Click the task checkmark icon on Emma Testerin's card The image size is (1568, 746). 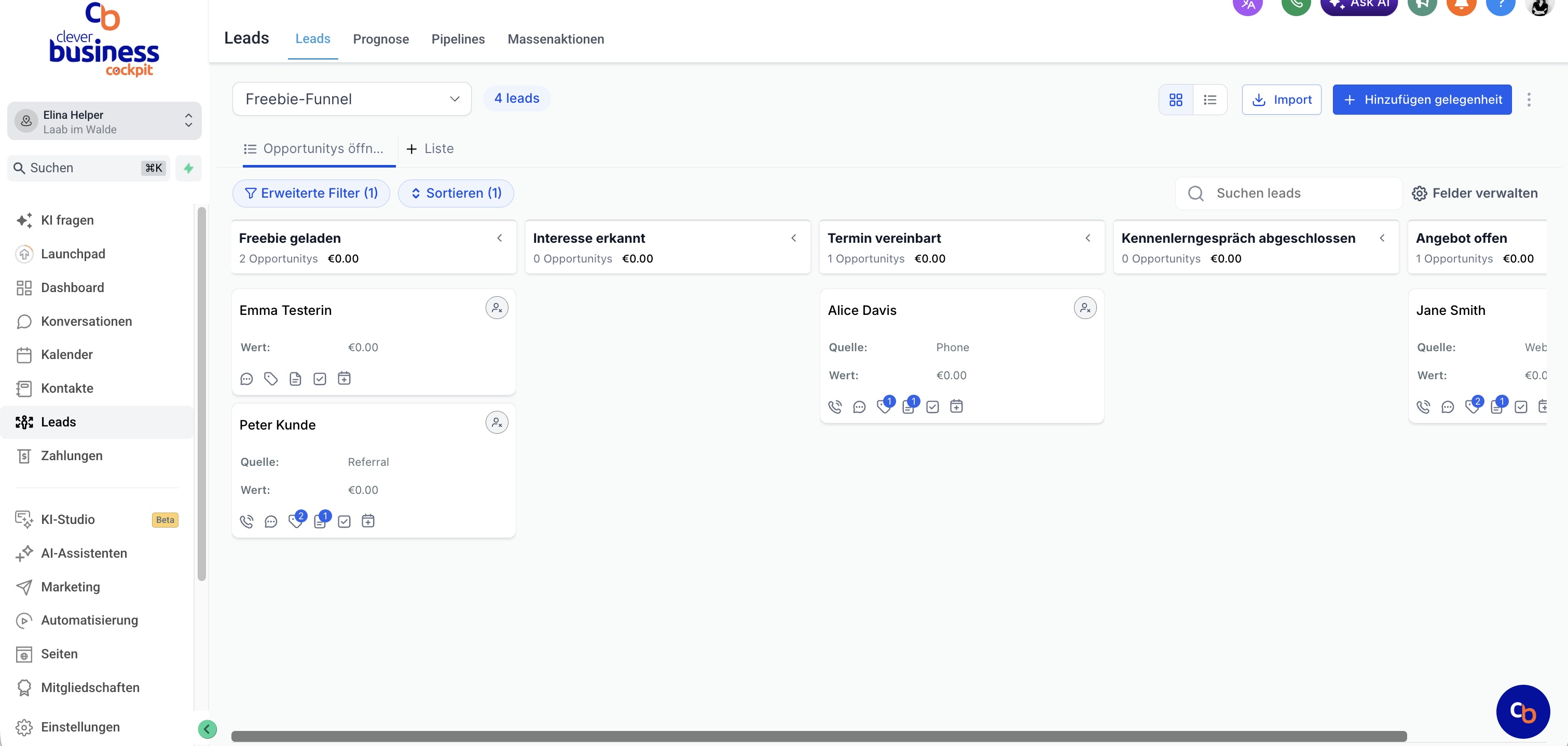[320, 379]
